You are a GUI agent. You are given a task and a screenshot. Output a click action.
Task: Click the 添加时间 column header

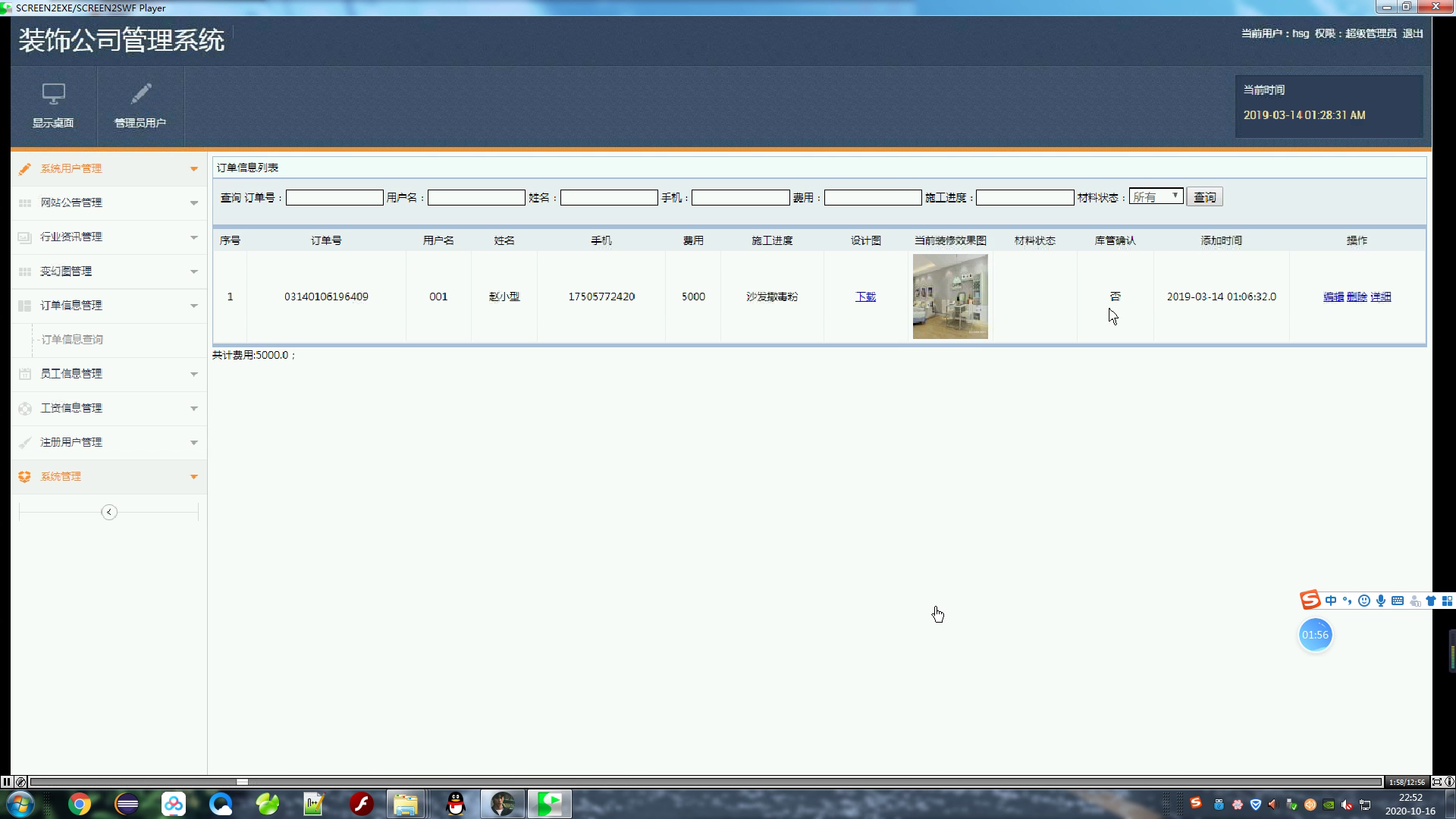[x=1221, y=240]
